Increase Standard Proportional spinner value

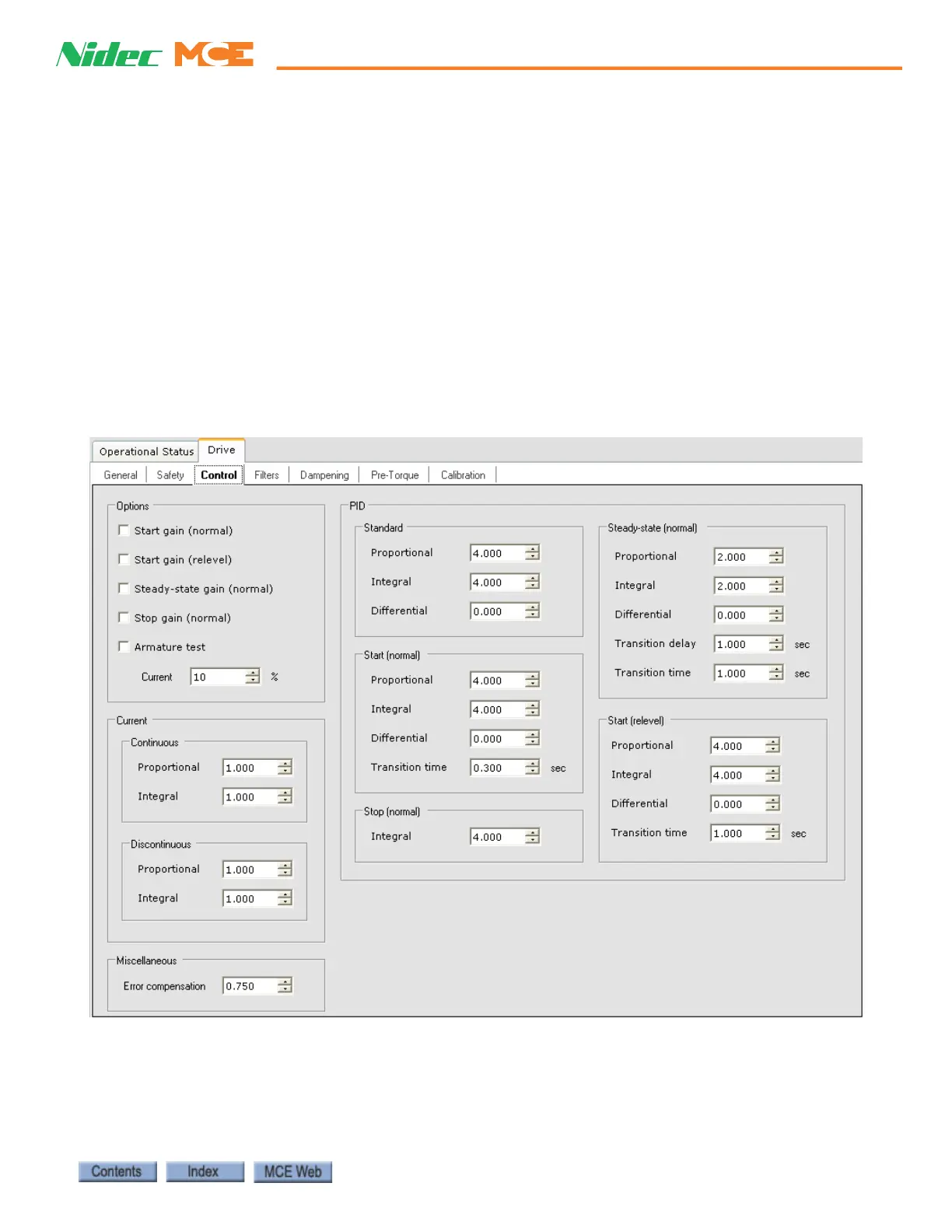pos(532,549)
